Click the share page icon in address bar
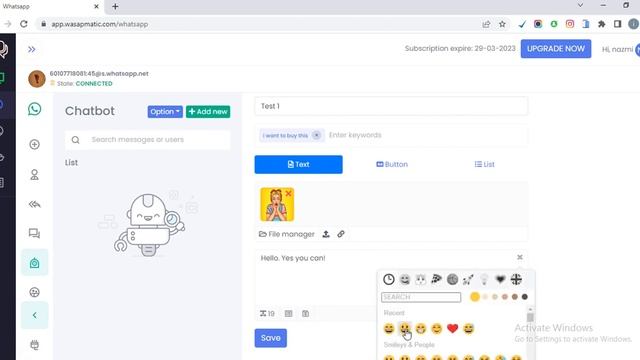The image size is (640, 360). (486, 24)
